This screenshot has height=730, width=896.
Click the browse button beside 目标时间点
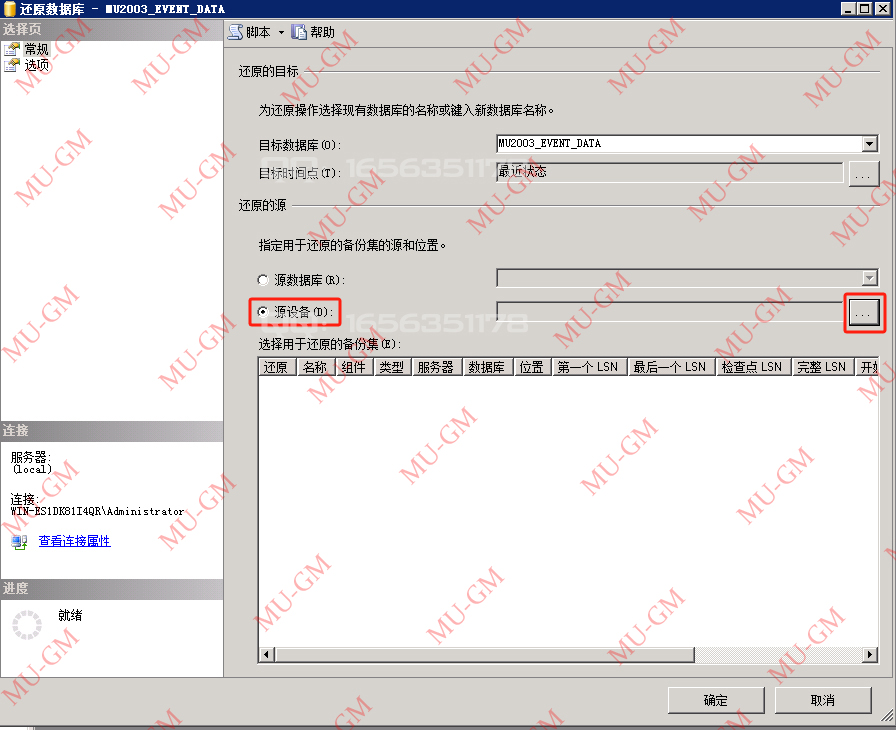pyautogui.click(x=864, y=172)
